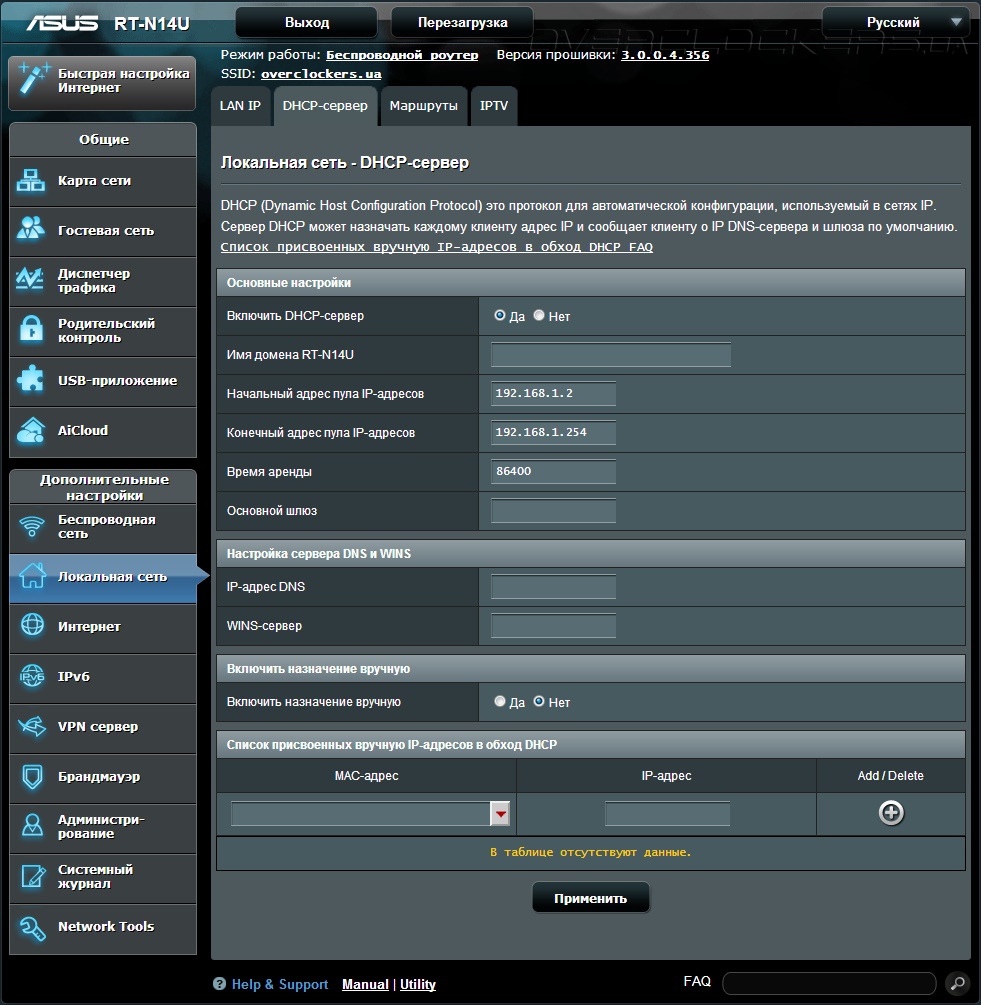
Task: Open Гостевая сеть menu item
Action: [103, 231]
